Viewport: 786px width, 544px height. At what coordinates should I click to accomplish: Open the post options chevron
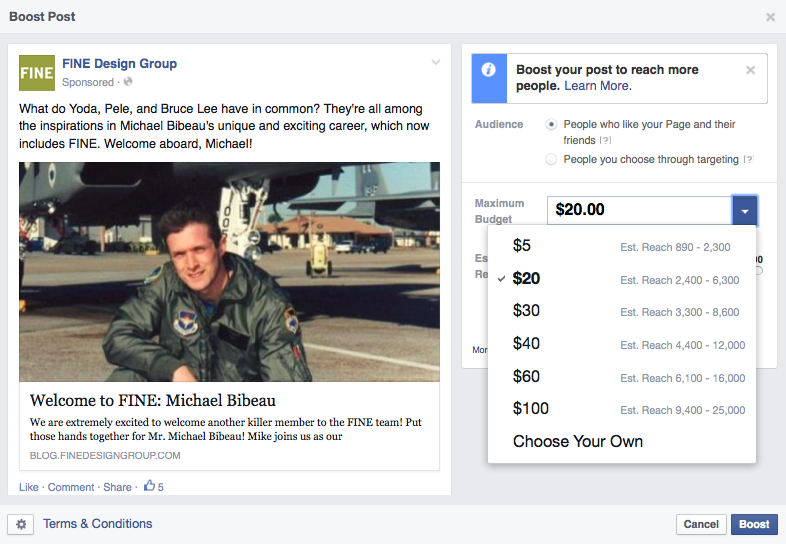click(x=435, y=63)
